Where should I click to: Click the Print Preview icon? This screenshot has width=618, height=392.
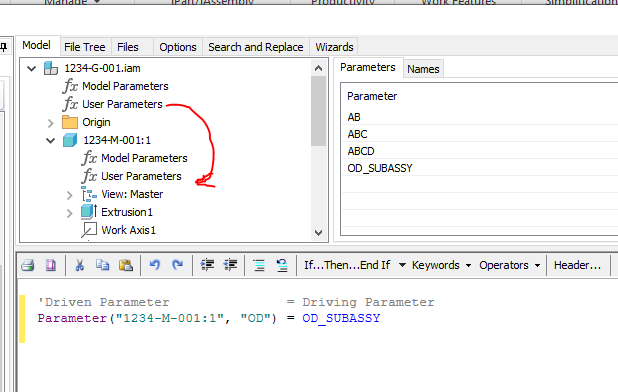pyautogui.click(x=50, y=265)
